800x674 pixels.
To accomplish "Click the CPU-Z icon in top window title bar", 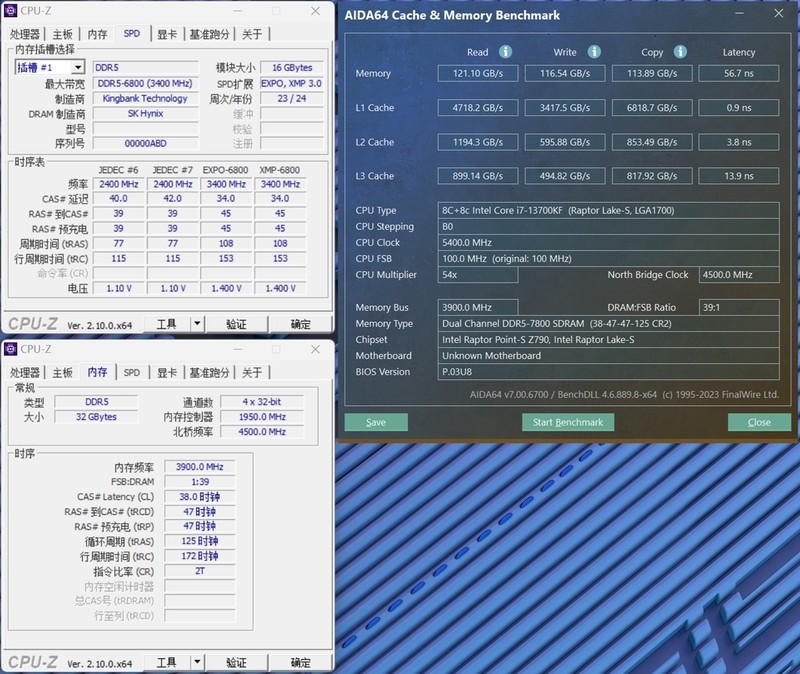I will click(11, 11).
